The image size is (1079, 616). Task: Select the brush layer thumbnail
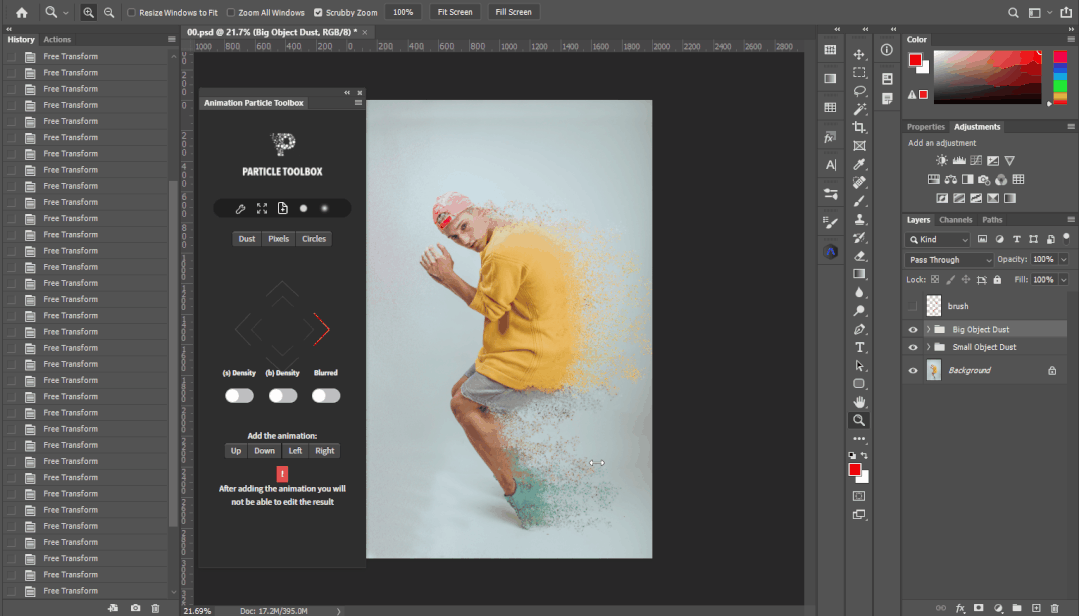click(934, 306)
